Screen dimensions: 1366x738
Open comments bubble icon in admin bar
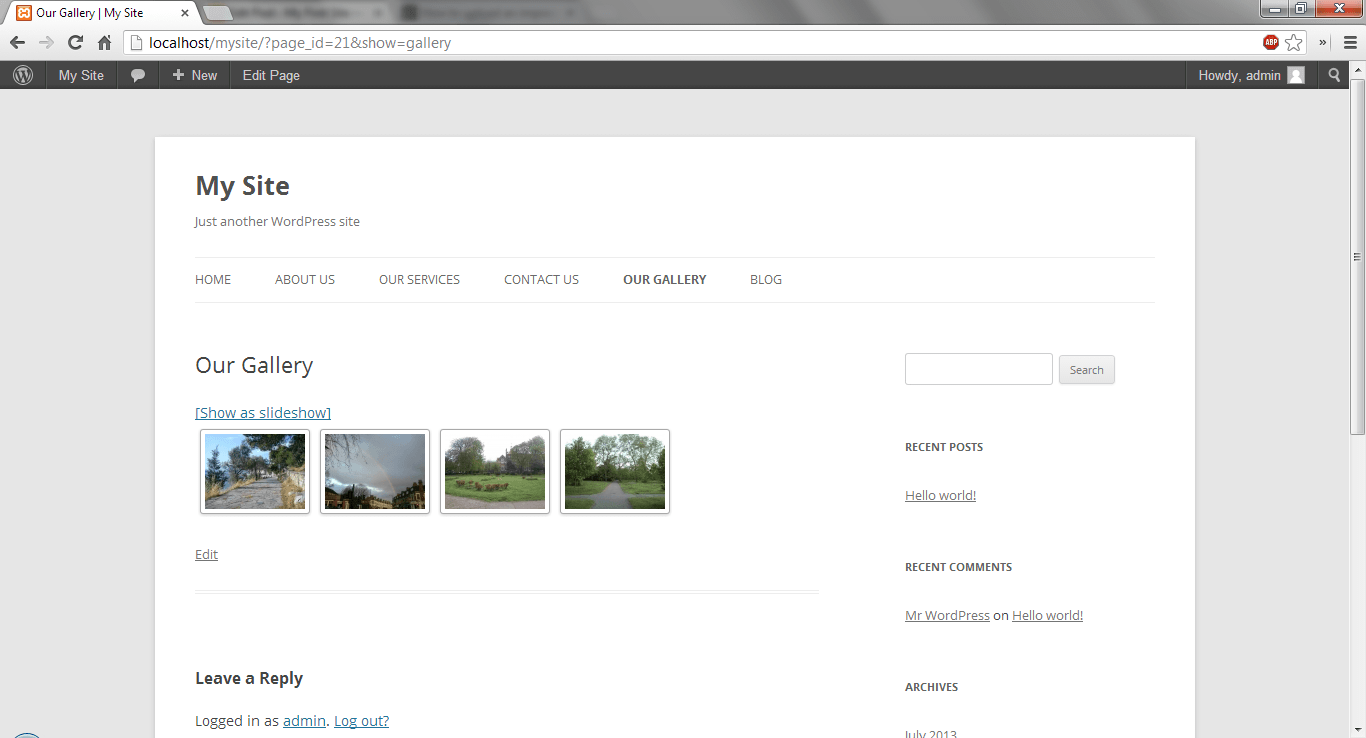pos(138,75)
